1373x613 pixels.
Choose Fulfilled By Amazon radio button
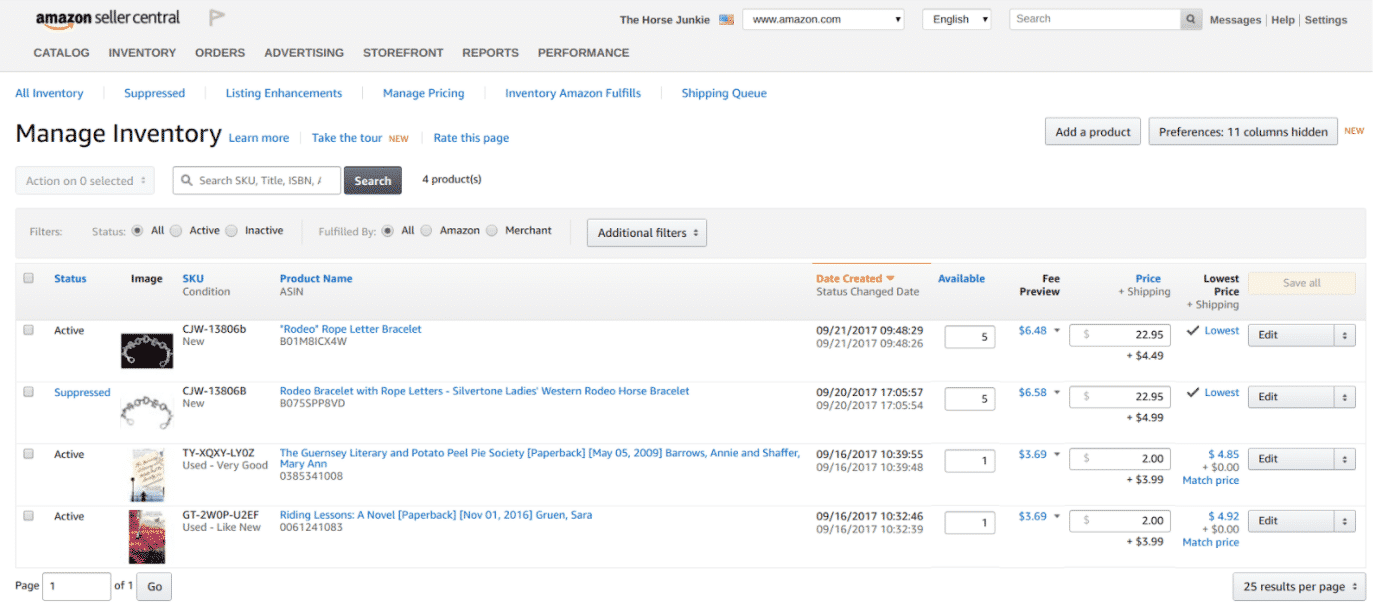(427, 231)
